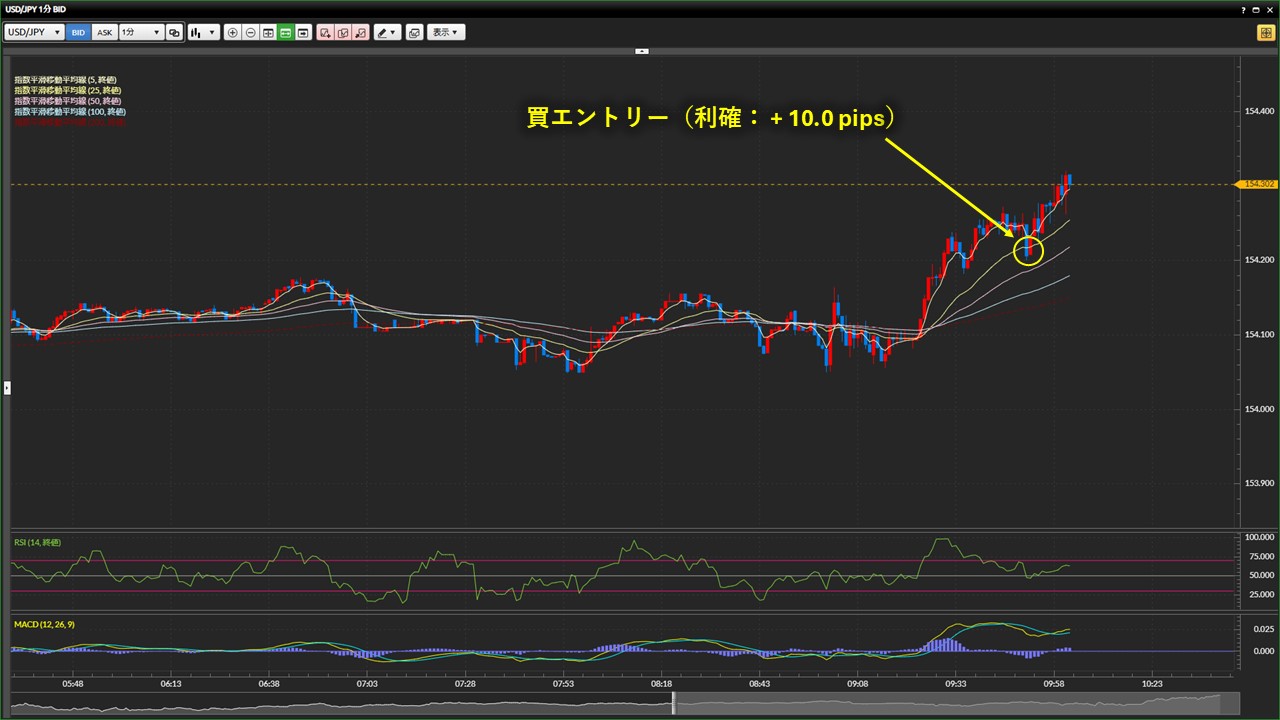Screen dimensions: 1280x720
Task: Click the split-columns layout icon
Action: 268,32
